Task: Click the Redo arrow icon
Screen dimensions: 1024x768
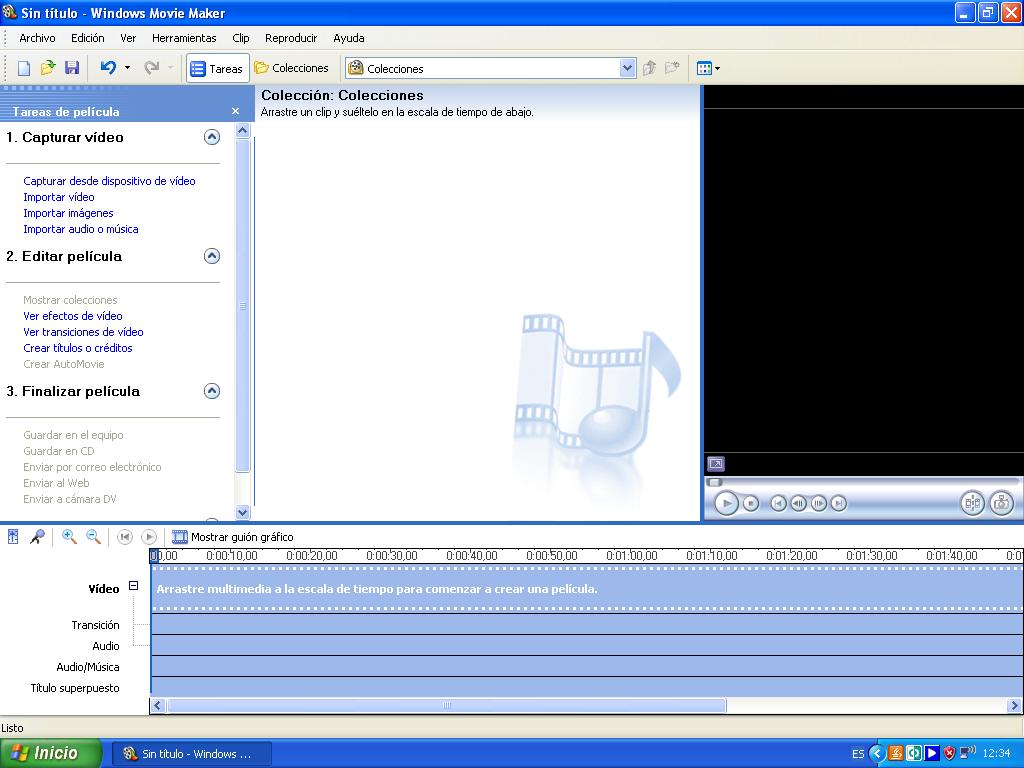Action: point(152,67)
